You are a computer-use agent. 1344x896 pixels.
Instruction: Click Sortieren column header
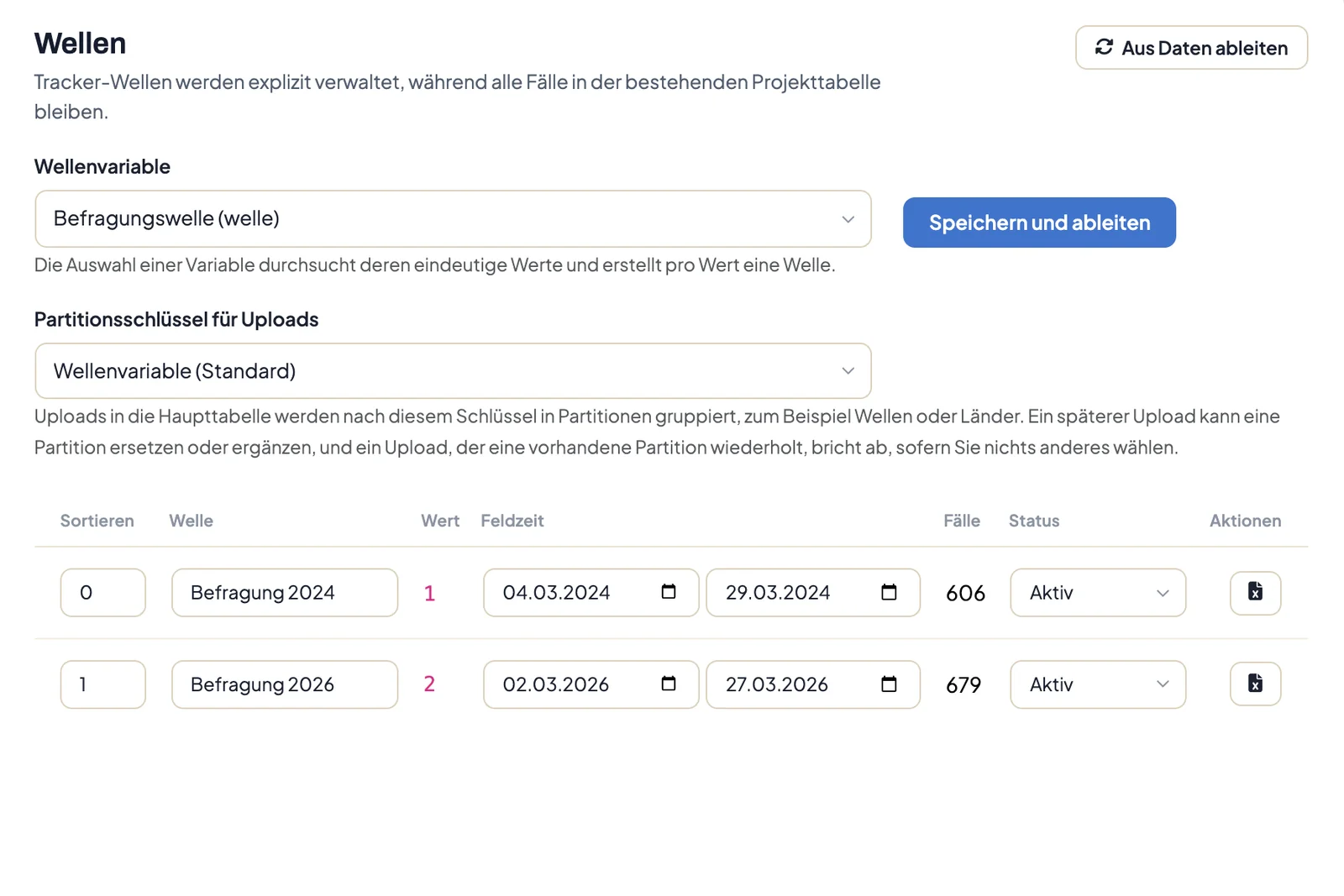(x=97, y=521)
